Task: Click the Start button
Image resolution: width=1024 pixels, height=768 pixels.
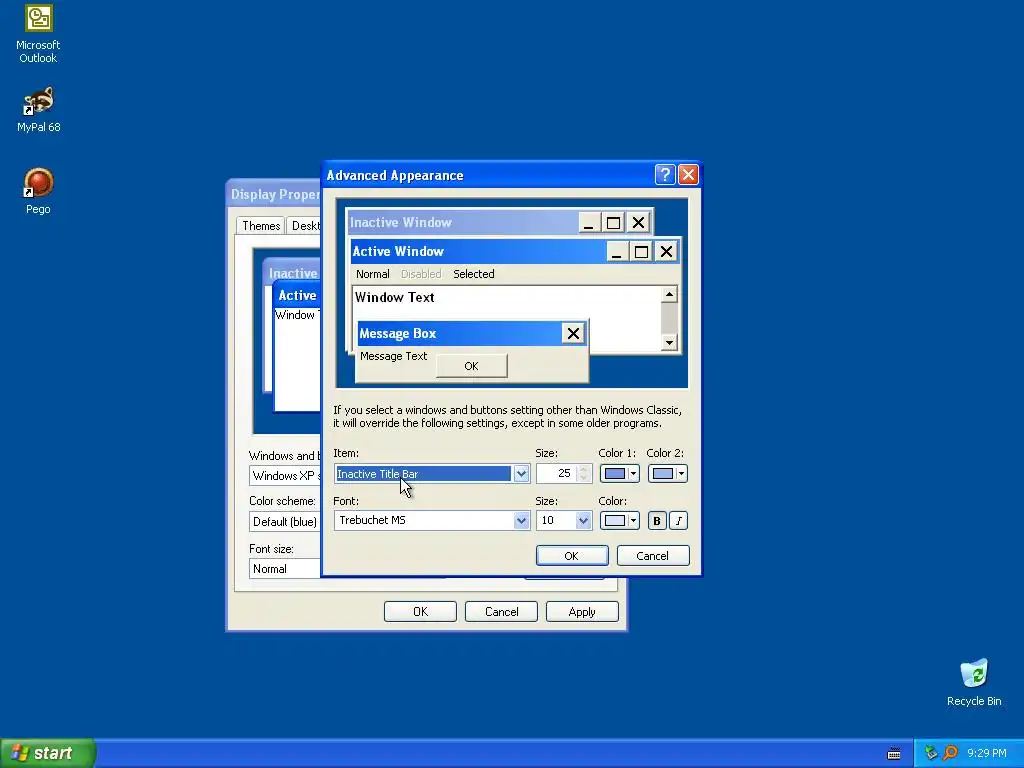Action: (48, 753)
